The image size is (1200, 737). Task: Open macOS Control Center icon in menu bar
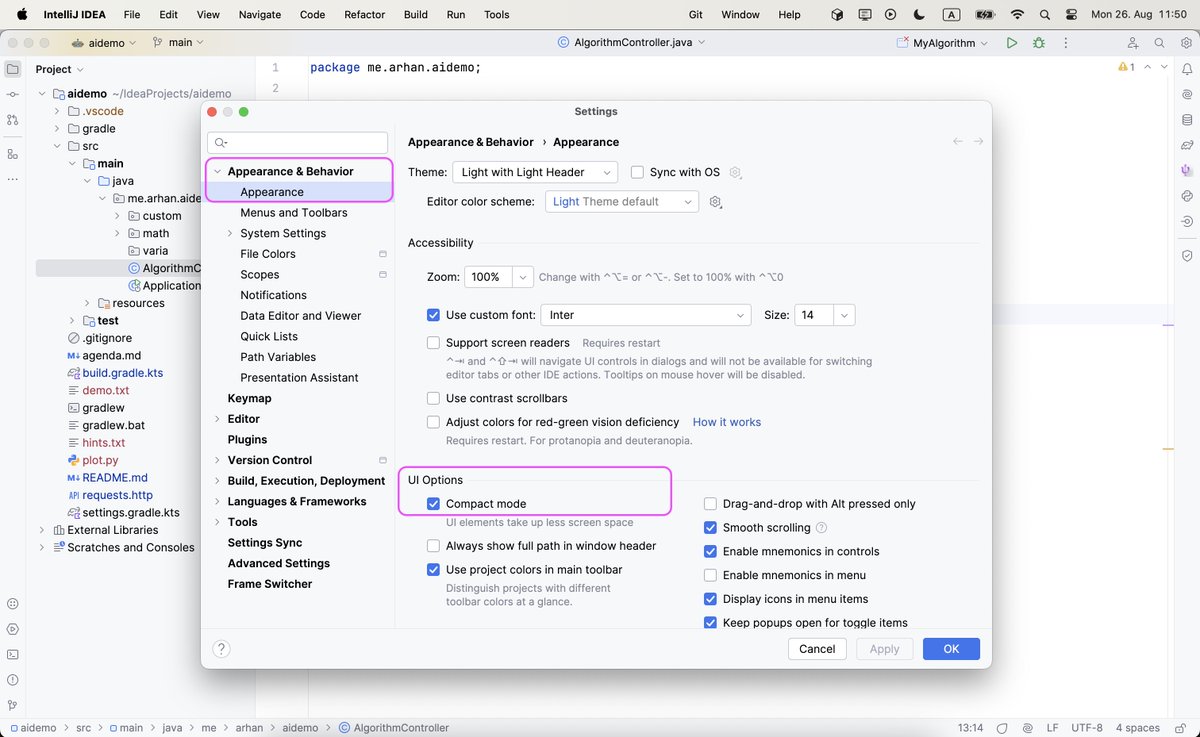1072,15
